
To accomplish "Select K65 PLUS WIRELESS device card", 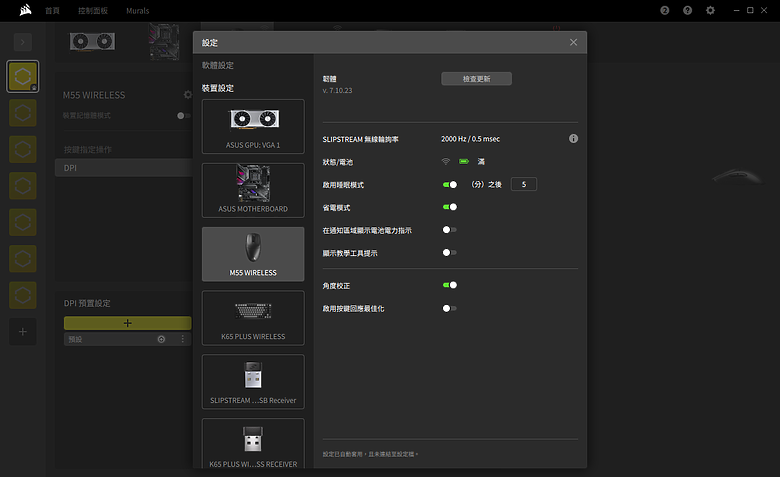I will pos(253,318).
